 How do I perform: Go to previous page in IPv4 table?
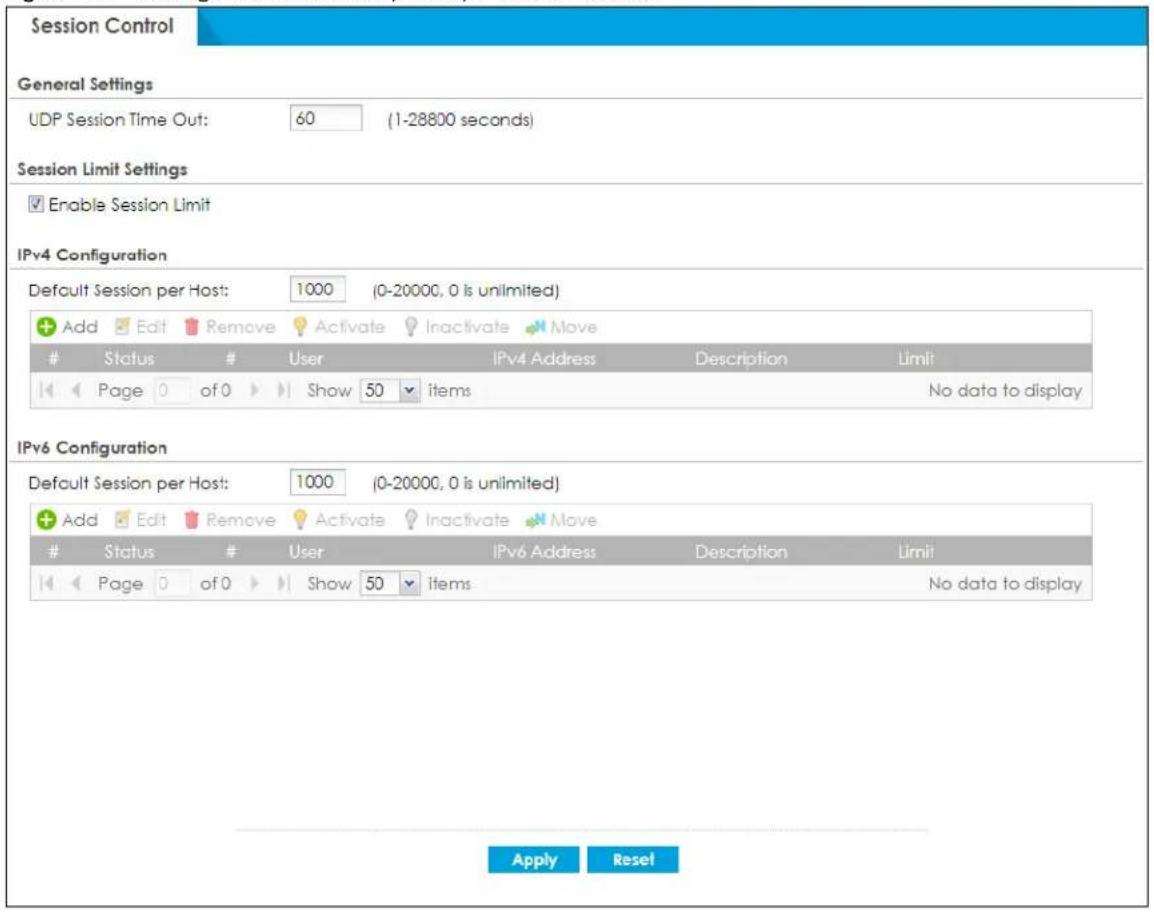75,390
